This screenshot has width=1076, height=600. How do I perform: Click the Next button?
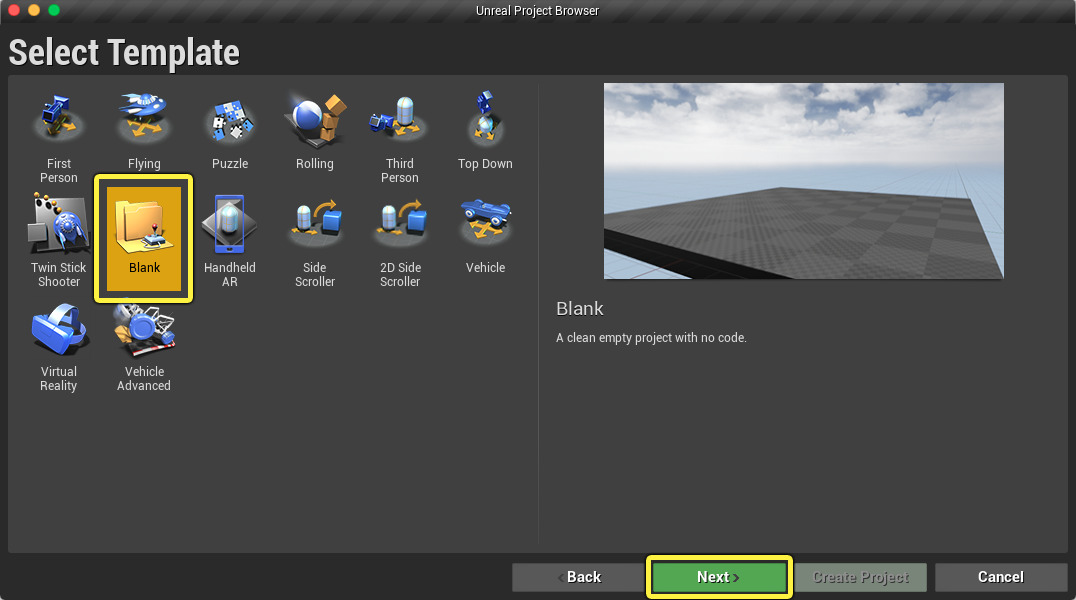click(x=719, y=577)
